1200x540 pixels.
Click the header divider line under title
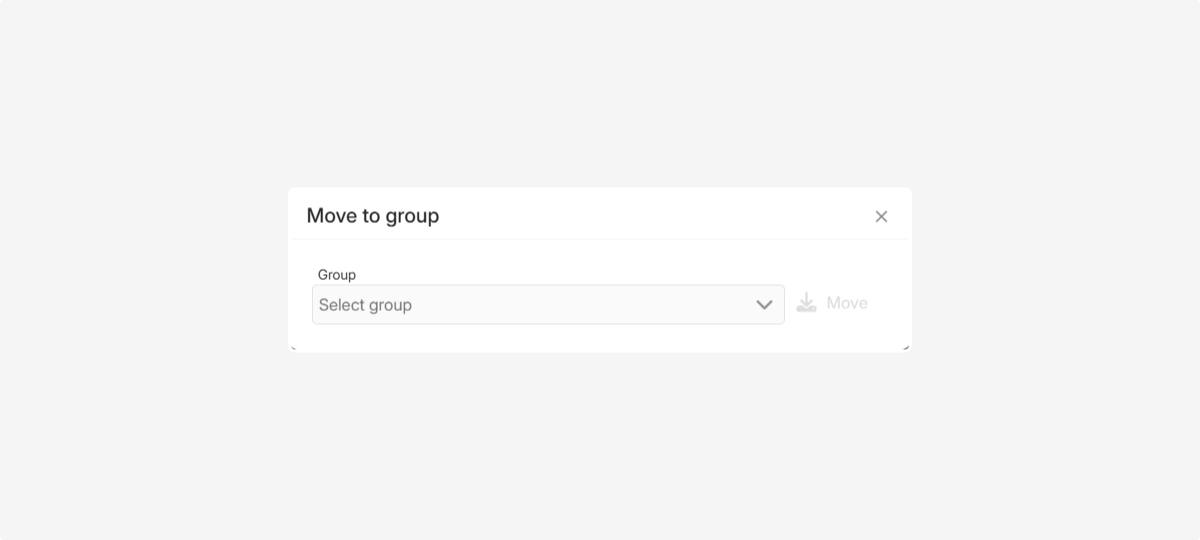coord(600,239)
